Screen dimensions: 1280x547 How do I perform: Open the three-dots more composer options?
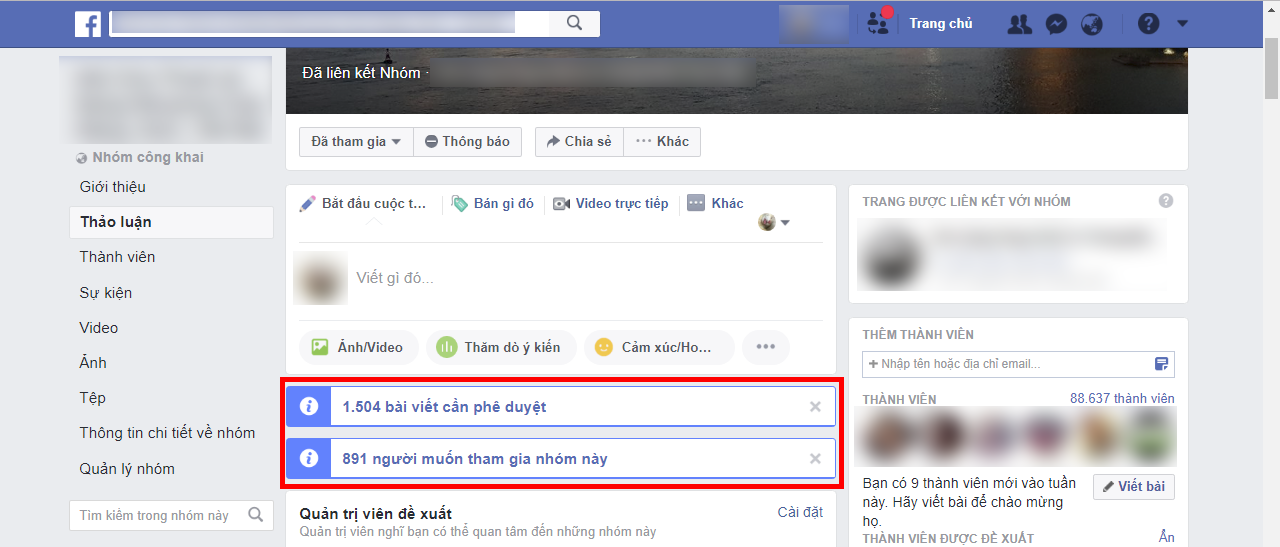point(766,348)
